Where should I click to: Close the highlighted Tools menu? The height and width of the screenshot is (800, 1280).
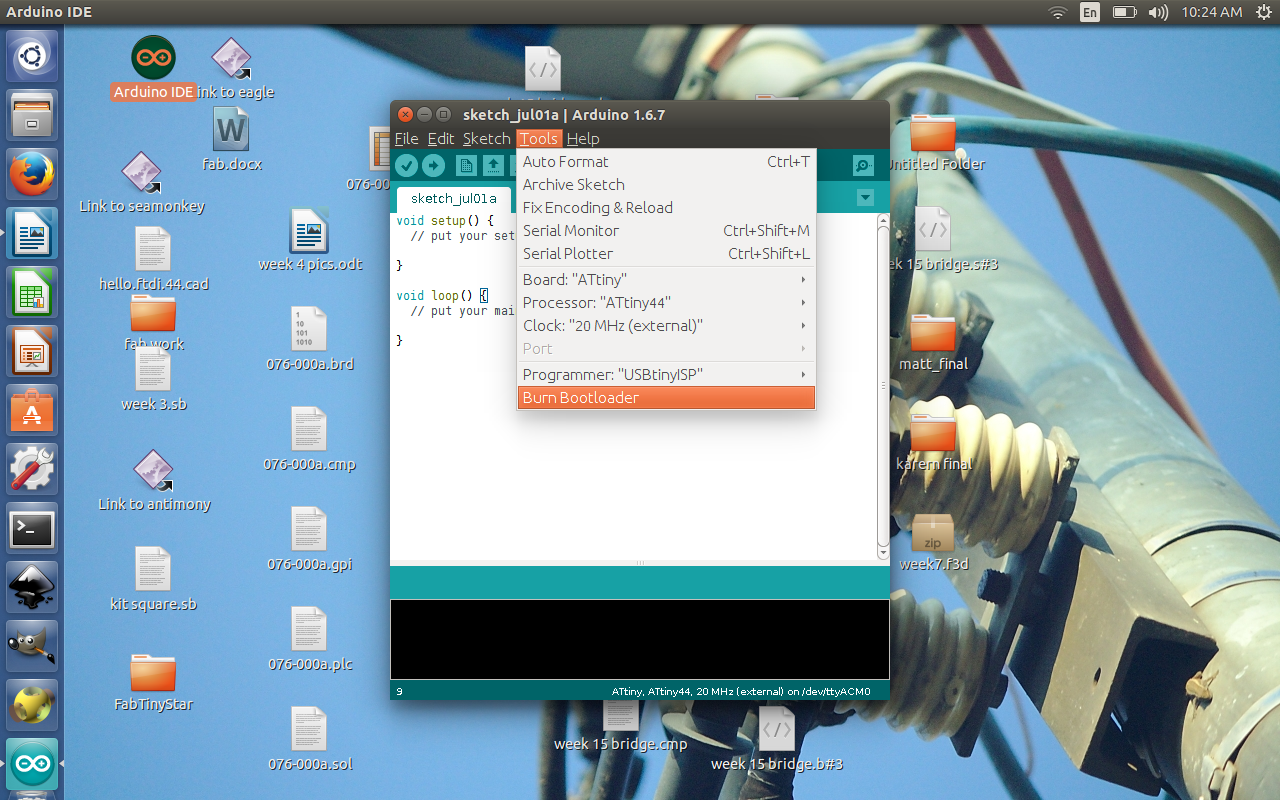(x=539, y=139)
